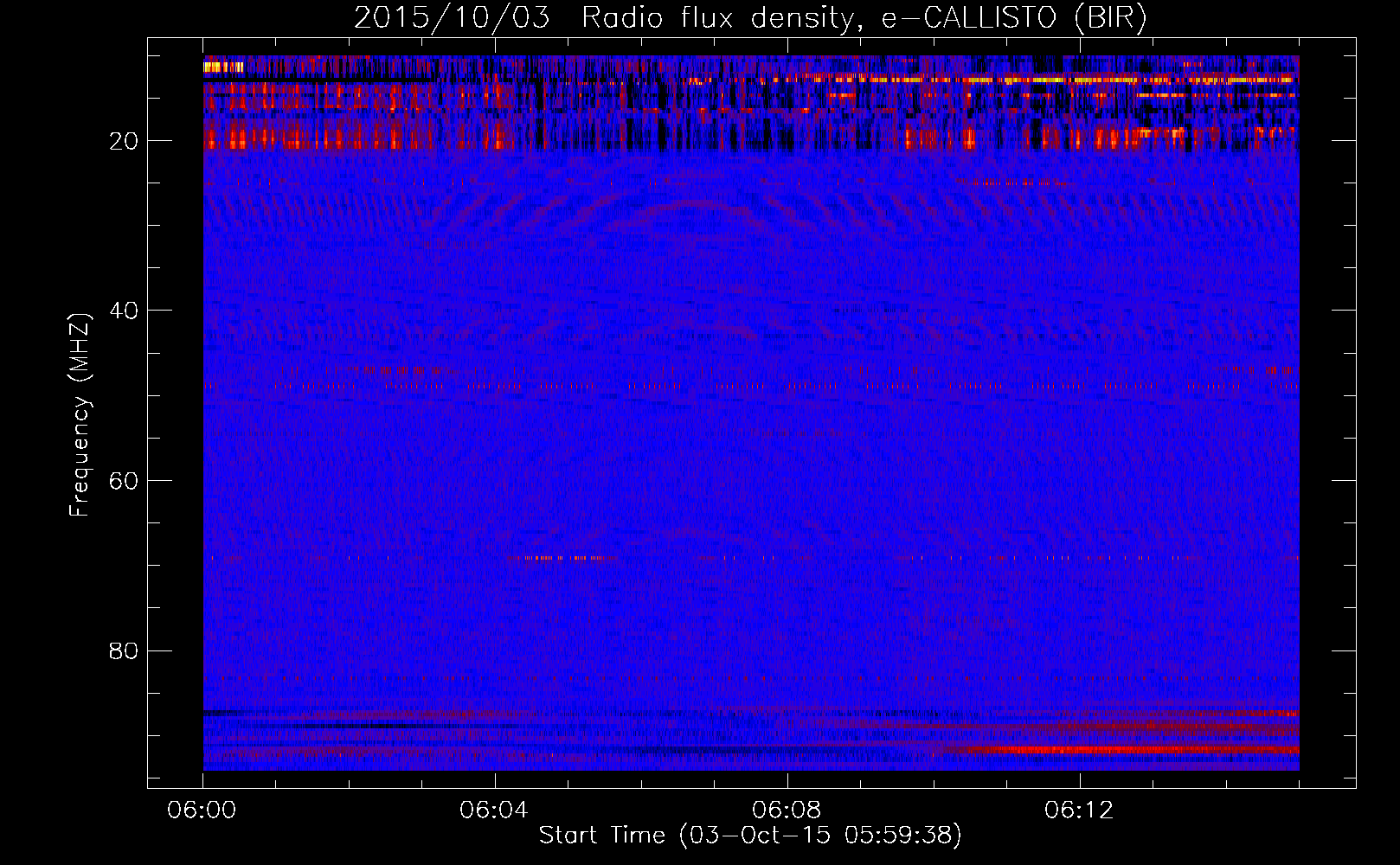Screen dimensions: 1400x865
Task: Click the time tick label "06:12"
Action: coord(1079,811)
